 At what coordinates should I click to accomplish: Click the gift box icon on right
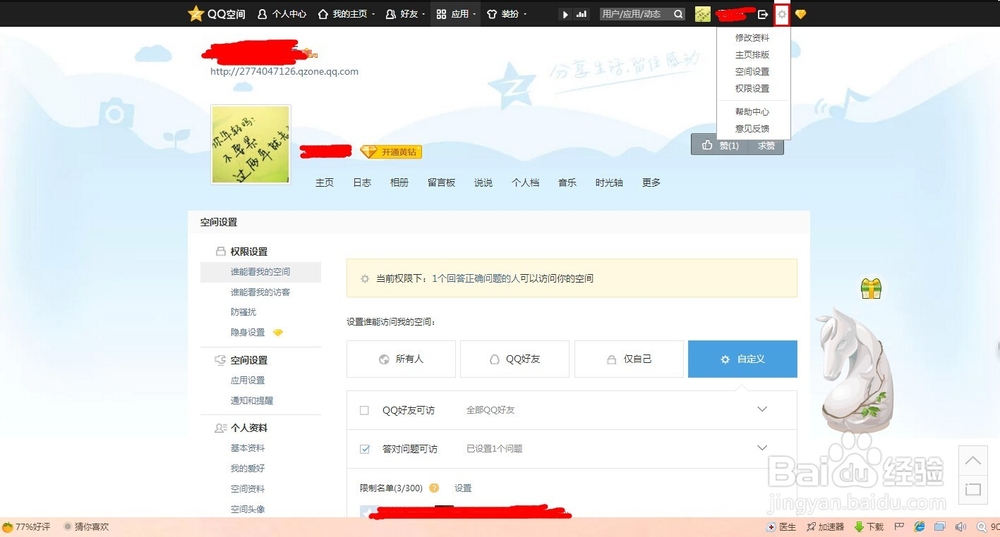coord(871,289)
